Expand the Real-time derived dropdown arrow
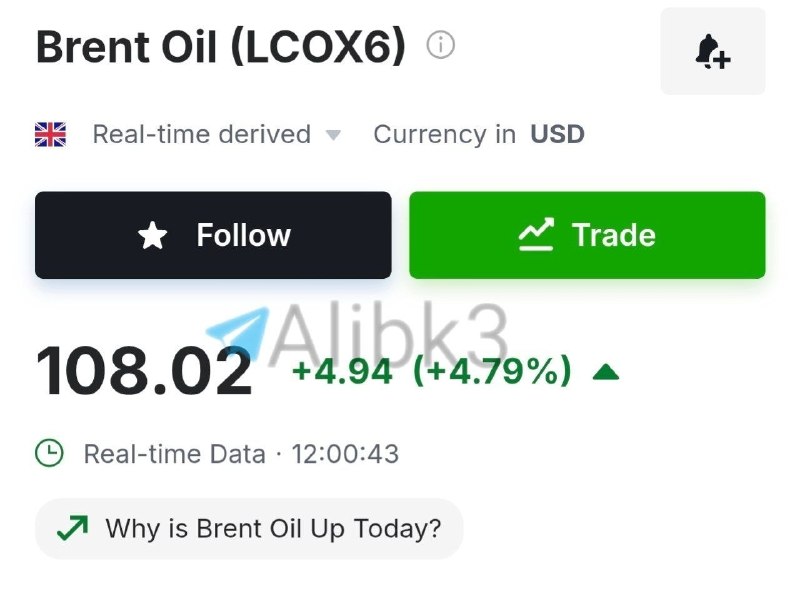This screenshot has width=800, height=591. point(333,135)
